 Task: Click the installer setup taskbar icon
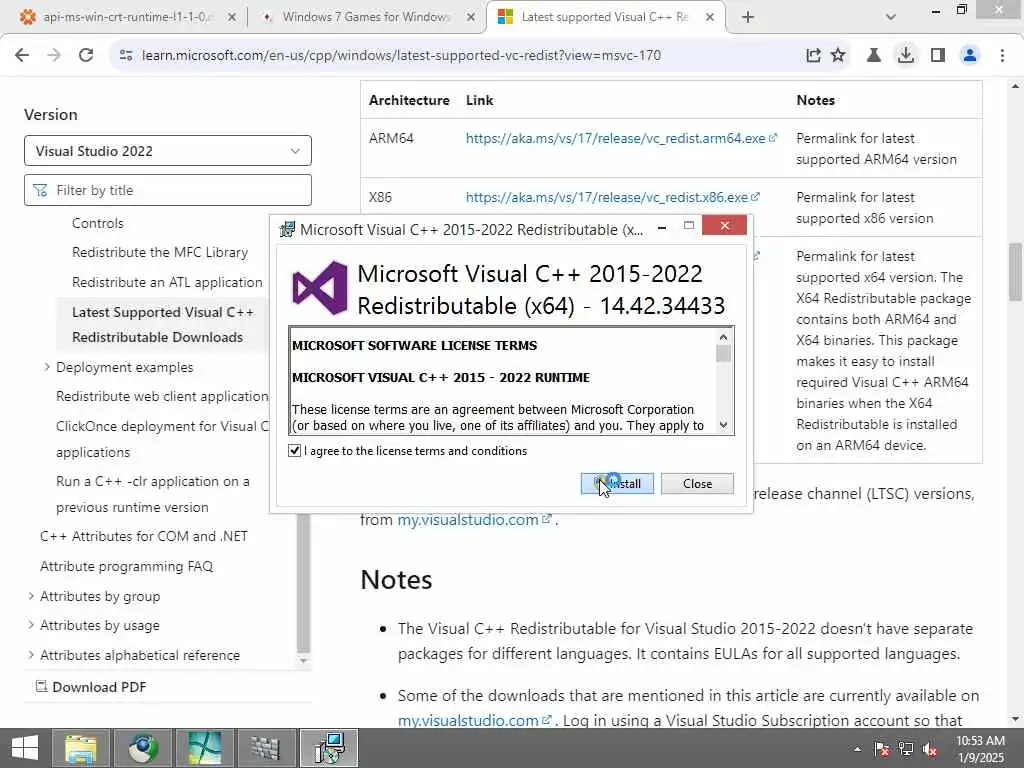coord(328,748)
